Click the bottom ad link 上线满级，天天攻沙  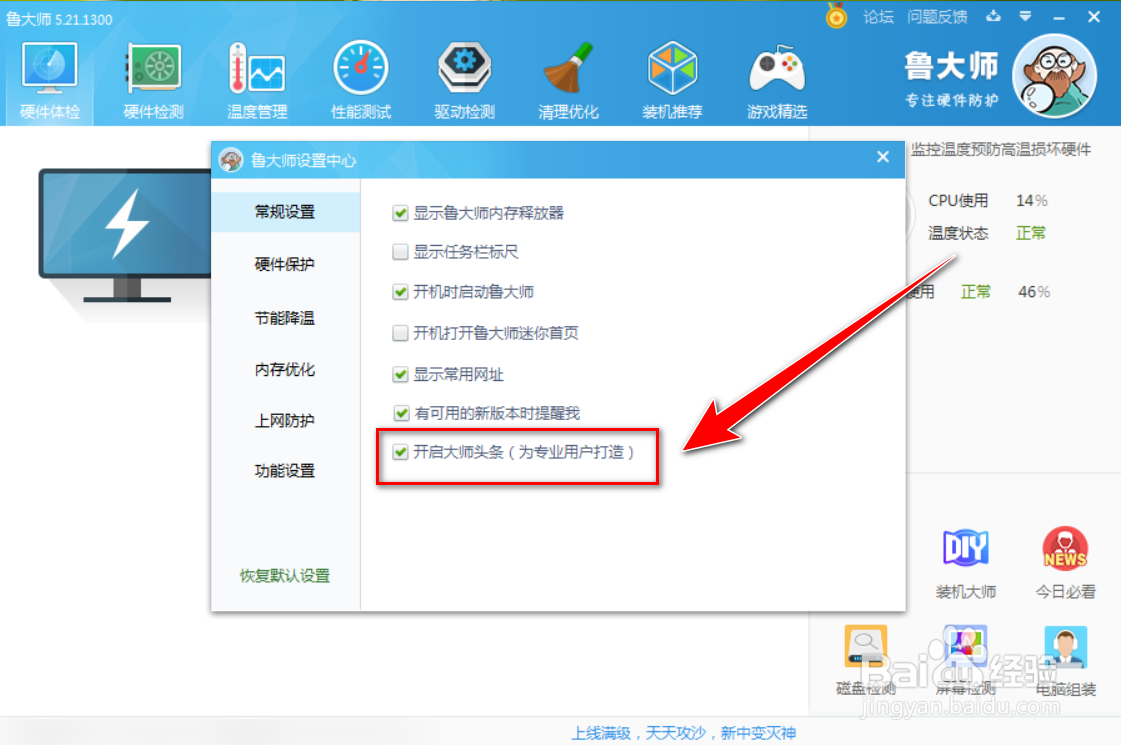683,733
